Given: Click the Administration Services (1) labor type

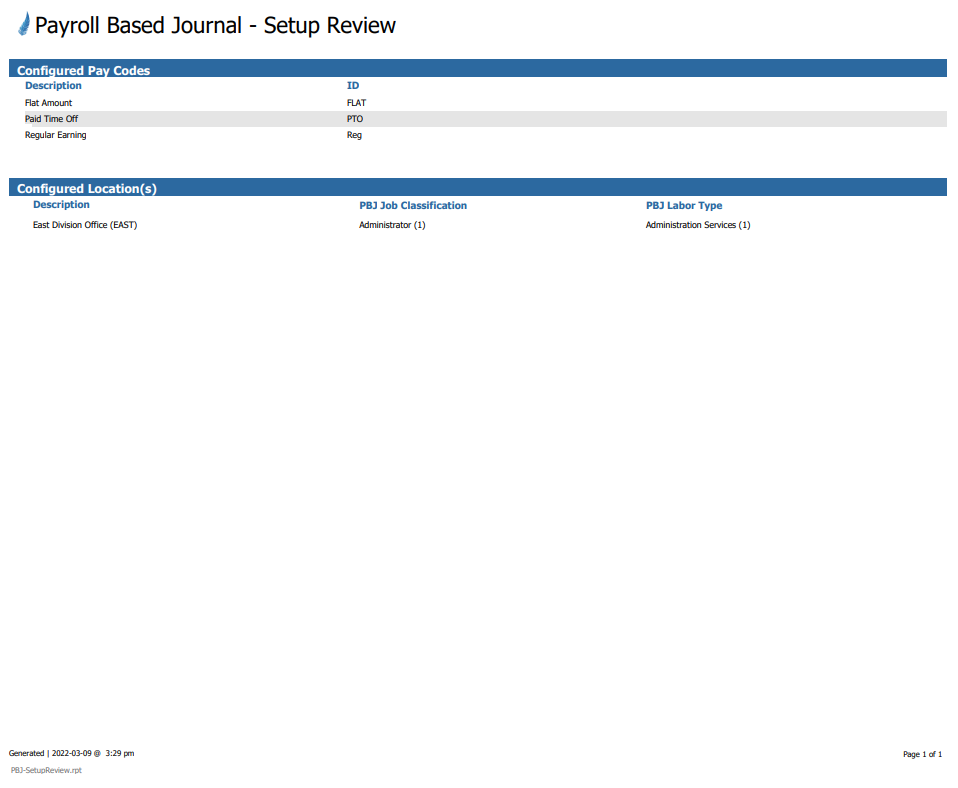Looking at the screenshot, I should pos(698,225).
